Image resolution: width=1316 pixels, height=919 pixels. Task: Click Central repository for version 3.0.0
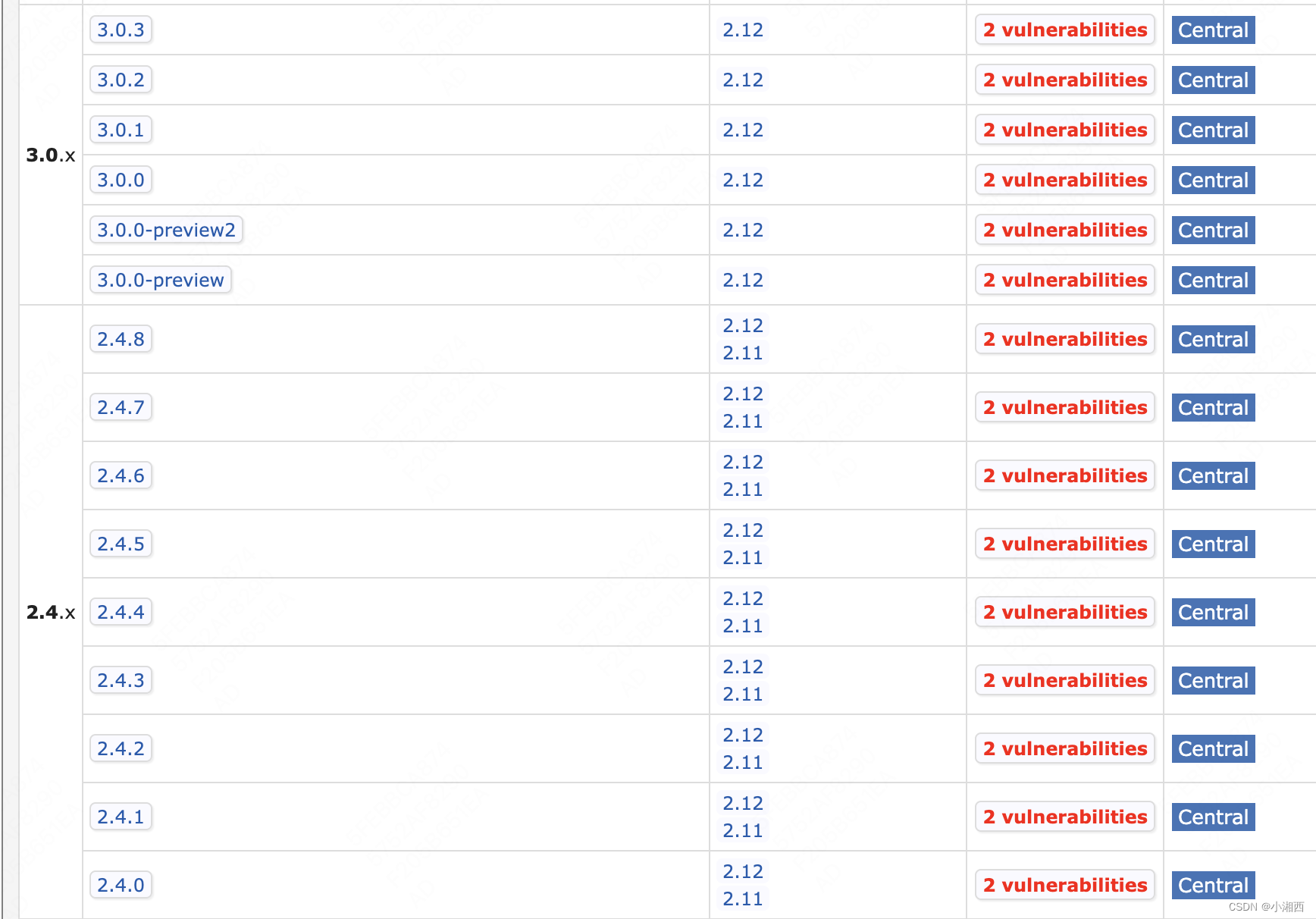[x=1213, y=180]
